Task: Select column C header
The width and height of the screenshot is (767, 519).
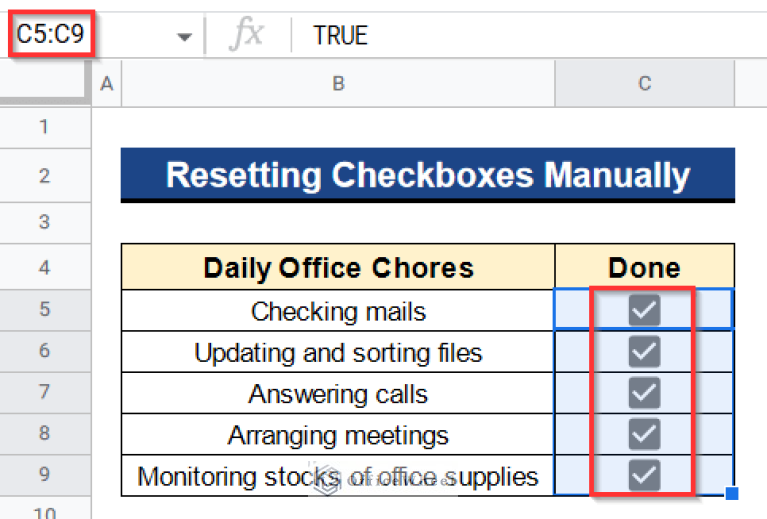Action: tap(645, 84)
